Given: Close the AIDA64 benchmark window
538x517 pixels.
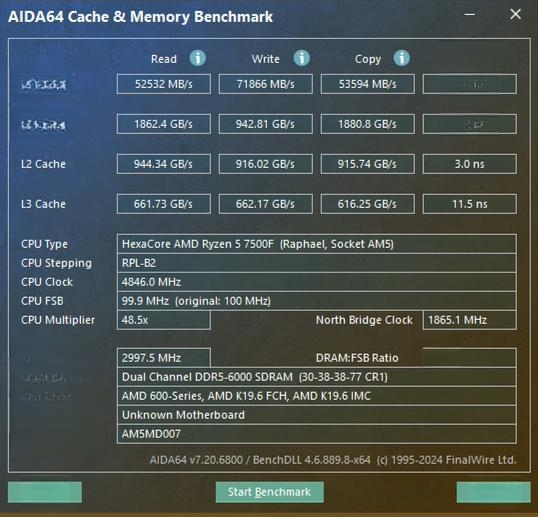Looking at the screenshot, I should click(x=515, y=14).
